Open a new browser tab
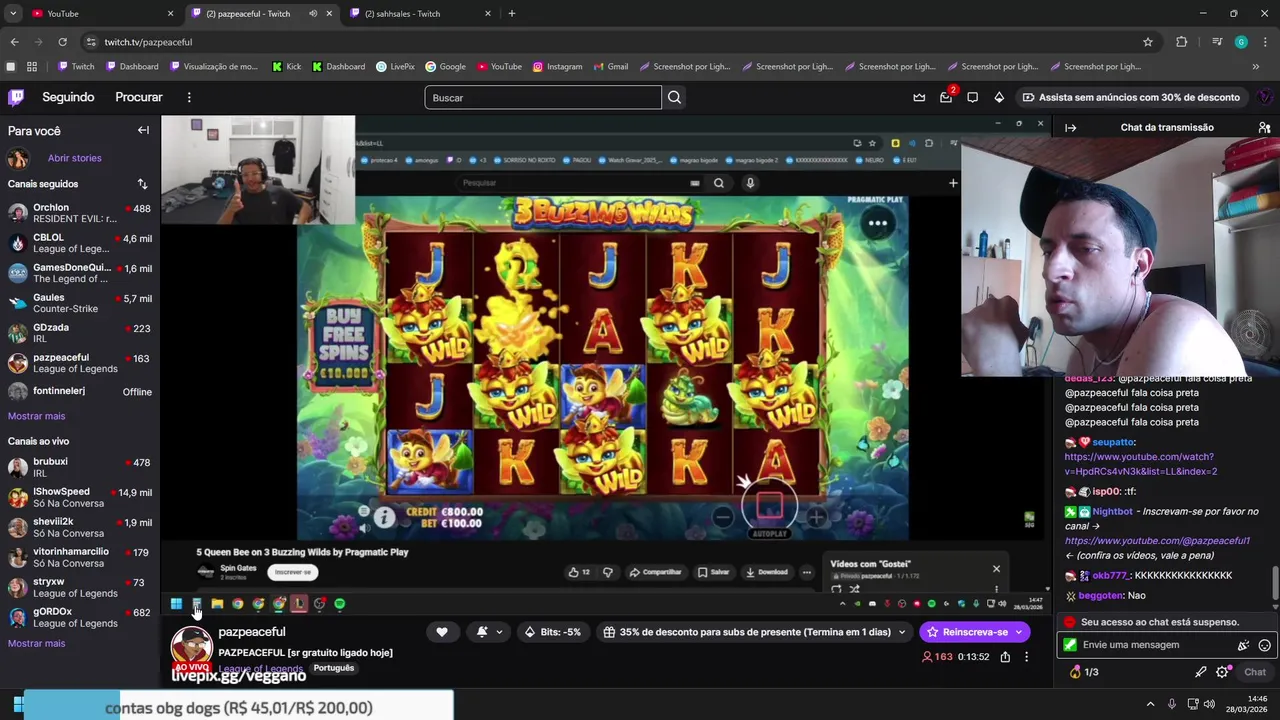 (x=512, y=14)
